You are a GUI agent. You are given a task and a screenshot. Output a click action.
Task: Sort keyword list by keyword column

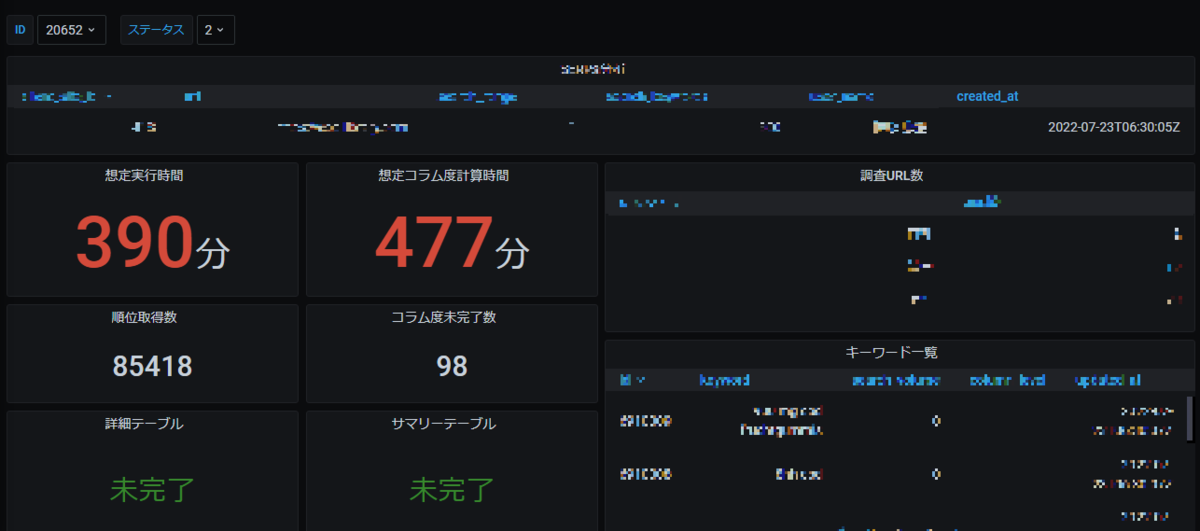(x=725, y=381)
